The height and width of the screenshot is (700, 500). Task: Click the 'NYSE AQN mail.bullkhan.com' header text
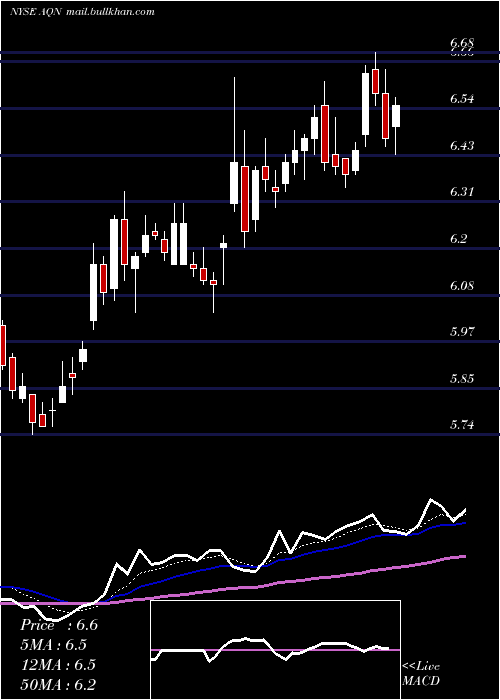click(82, 12)
